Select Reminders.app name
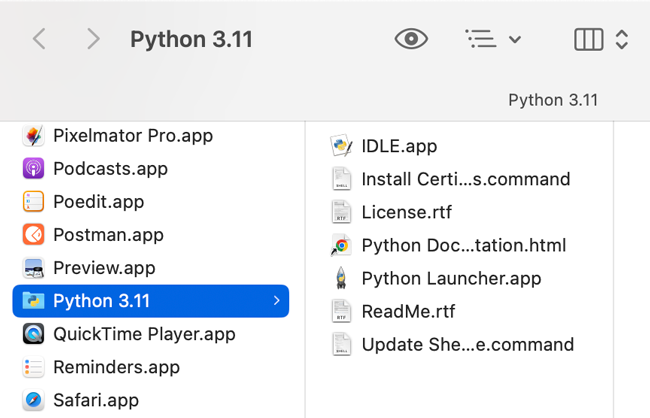 (x=116, y=367)
